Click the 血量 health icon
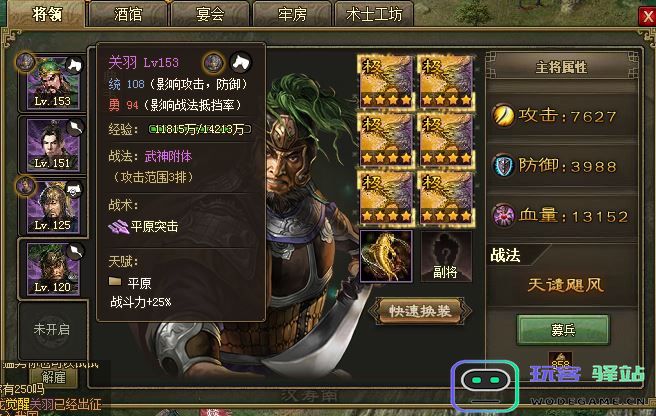Image resolution: width=656 pixels, height=416 pixels. tap(503, 215)
